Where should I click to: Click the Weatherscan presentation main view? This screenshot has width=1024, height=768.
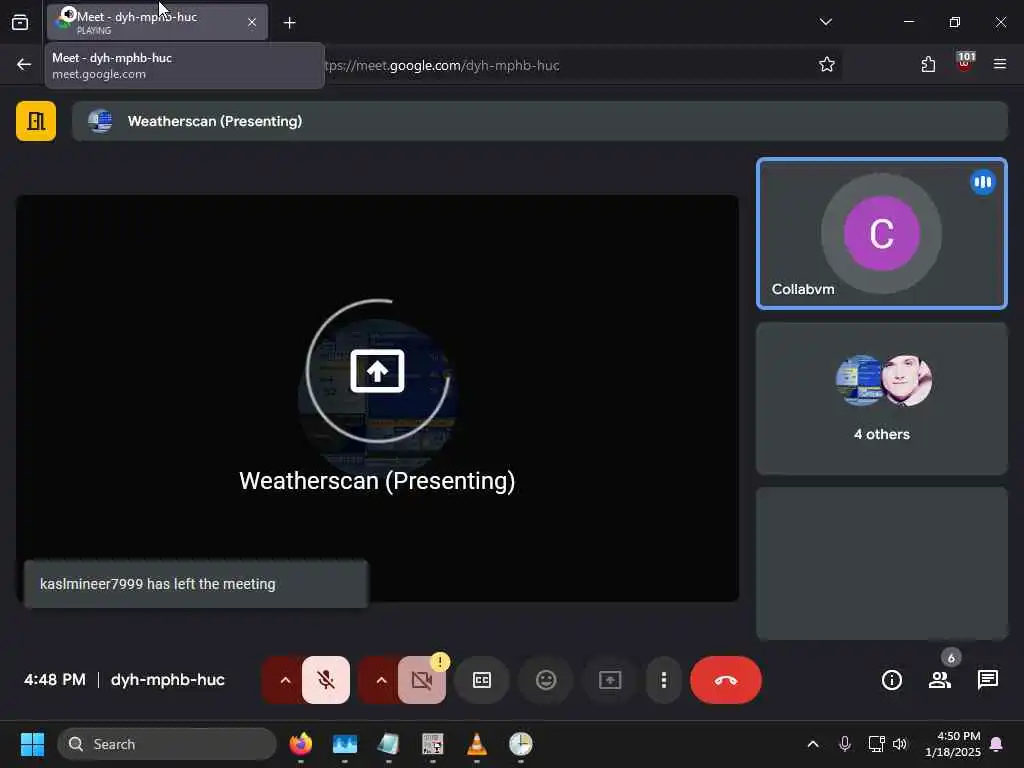pyautogui.click(x=377, y=398)
